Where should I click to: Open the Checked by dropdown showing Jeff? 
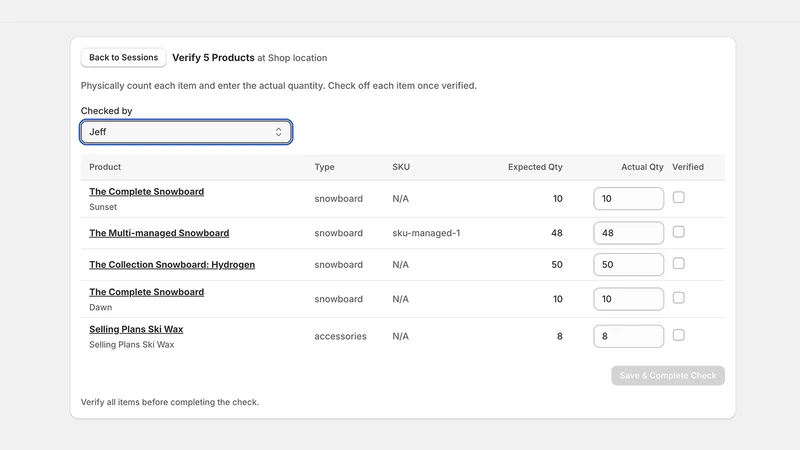click(186, 132)
